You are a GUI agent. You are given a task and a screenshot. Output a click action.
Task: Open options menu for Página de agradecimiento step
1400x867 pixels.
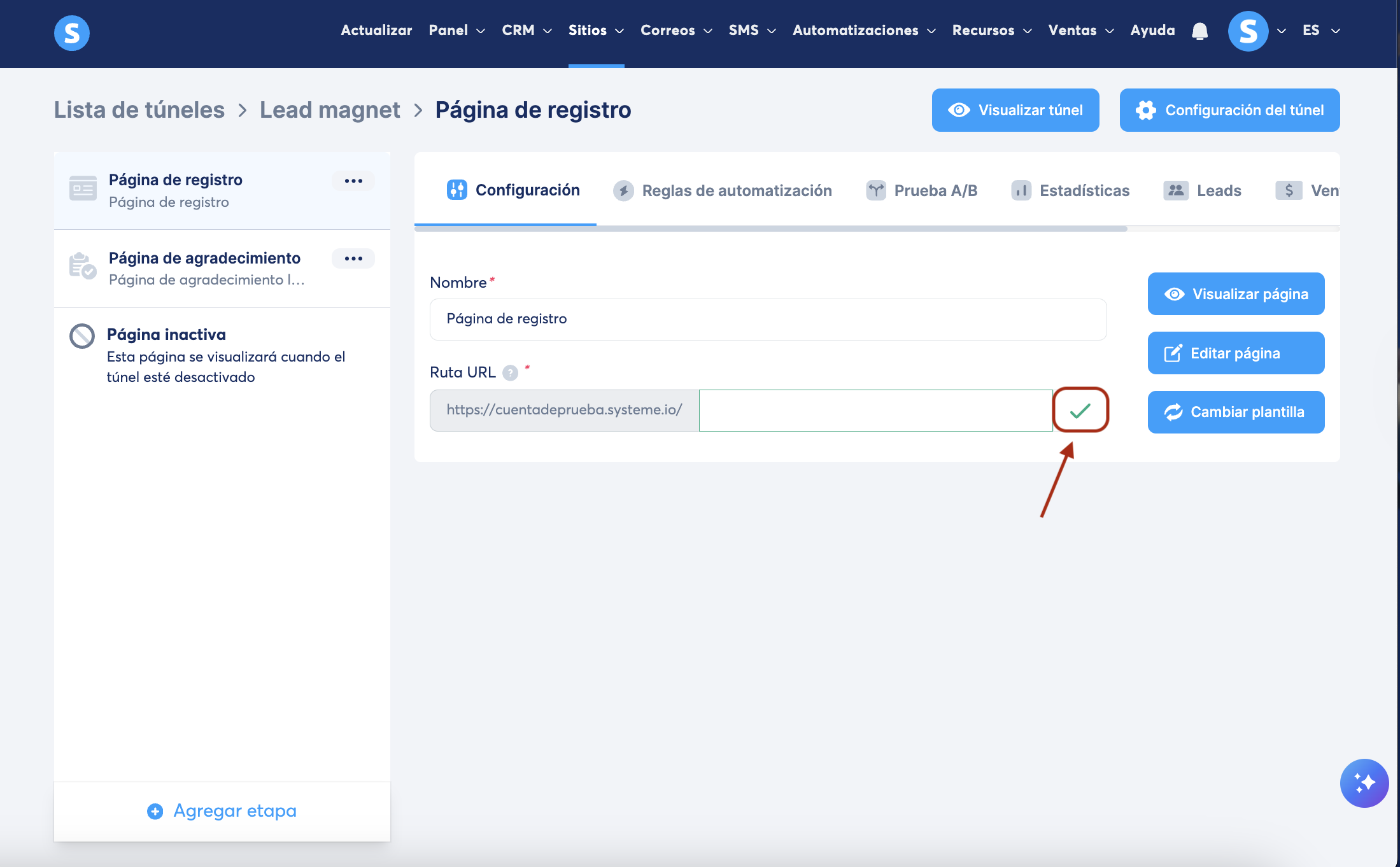[x=353, y=258]
